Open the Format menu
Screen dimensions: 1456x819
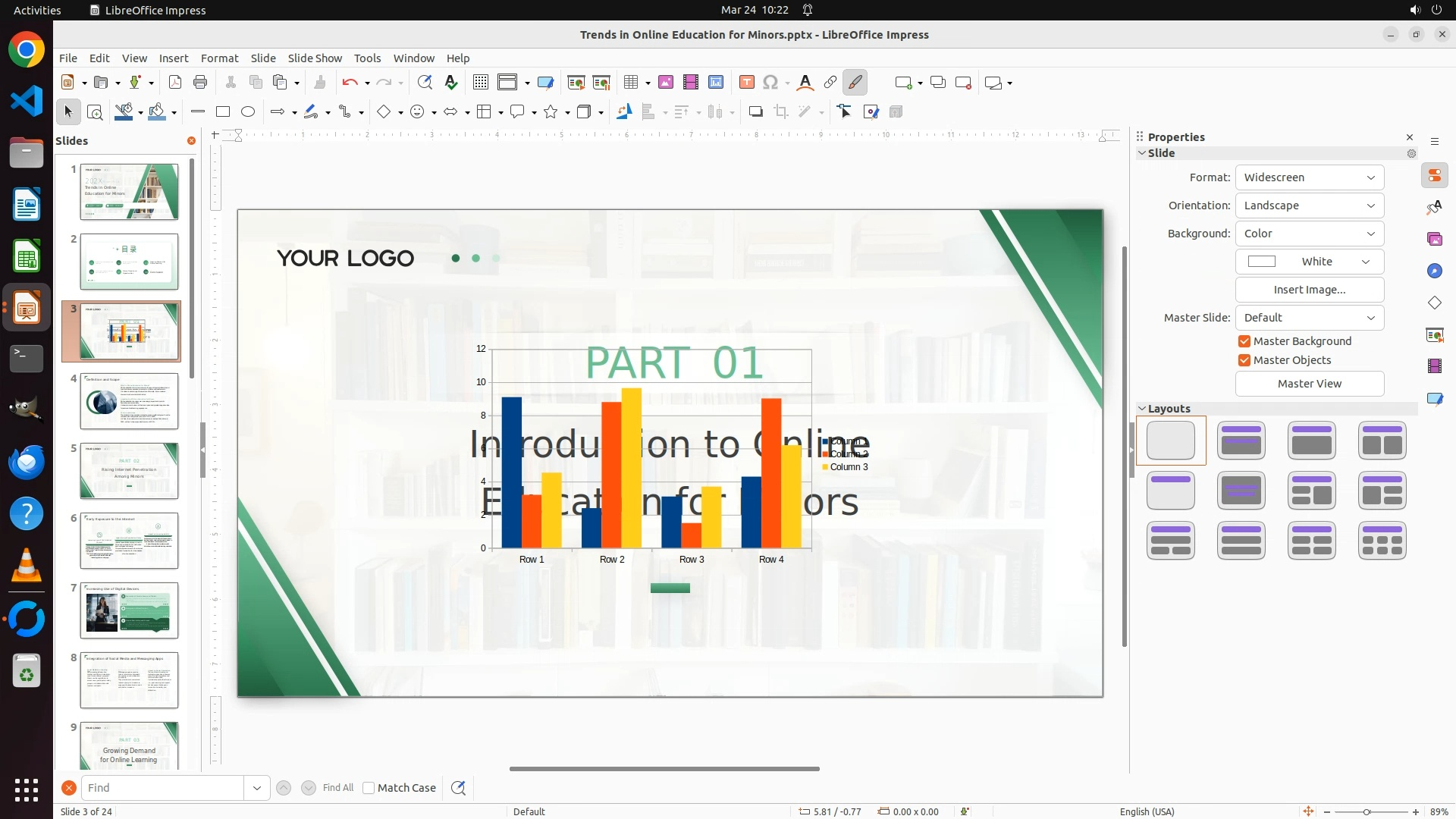pyautogui.click(x=219, y=58)
